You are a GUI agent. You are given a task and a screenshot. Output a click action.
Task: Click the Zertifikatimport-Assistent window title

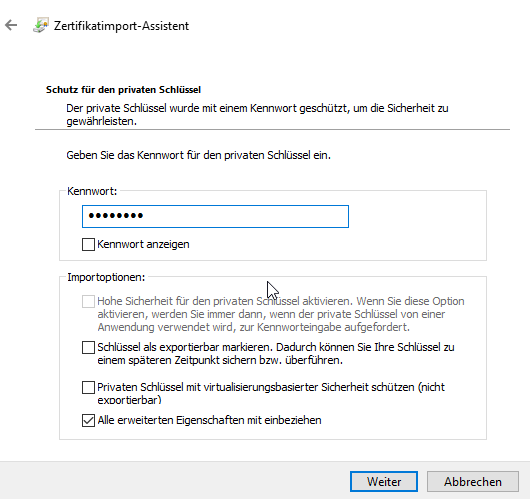(x=121, y=26)
